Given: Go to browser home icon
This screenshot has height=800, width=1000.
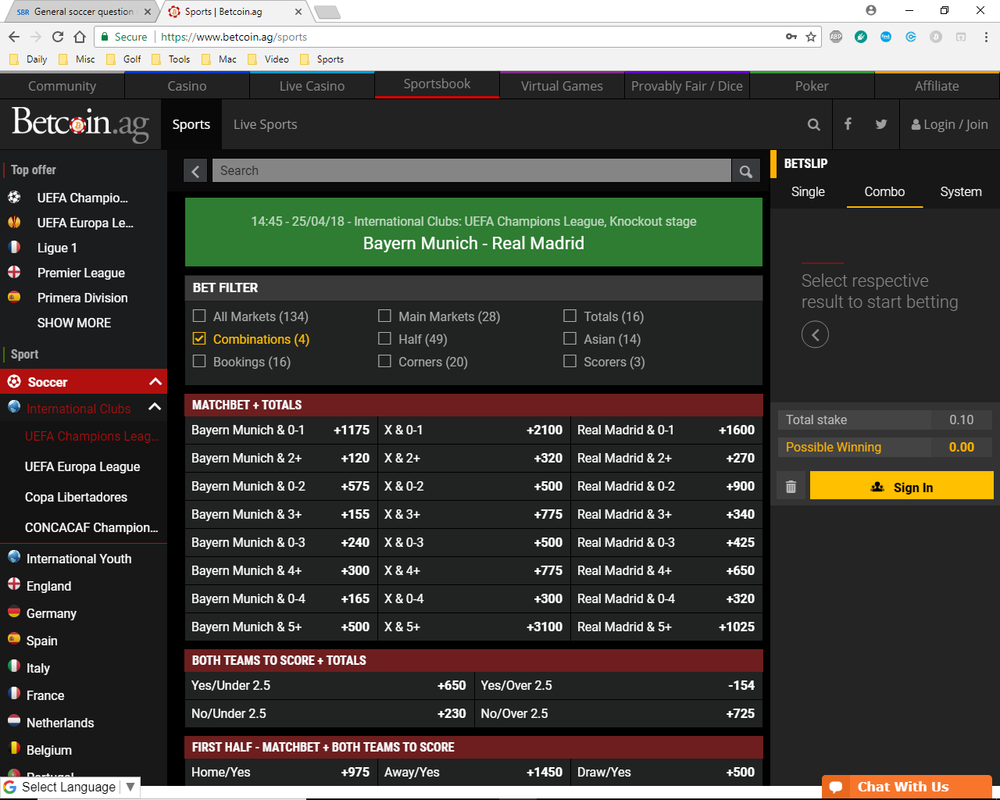Looking at the screenshot, I should [x=79, y=37].
